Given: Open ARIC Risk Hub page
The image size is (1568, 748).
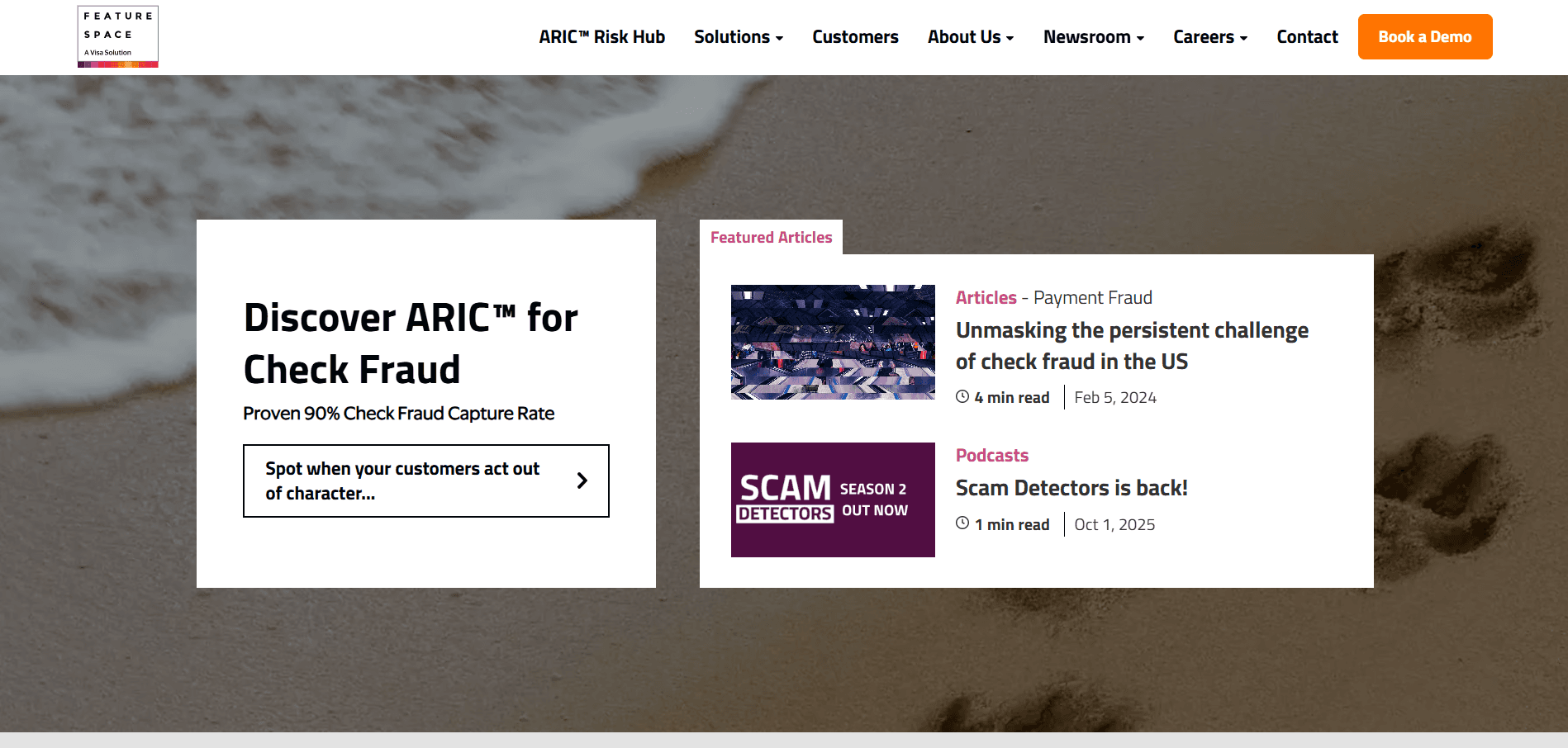Looking at the screenshot, I should pyautogui.click(x=601, y=37).
